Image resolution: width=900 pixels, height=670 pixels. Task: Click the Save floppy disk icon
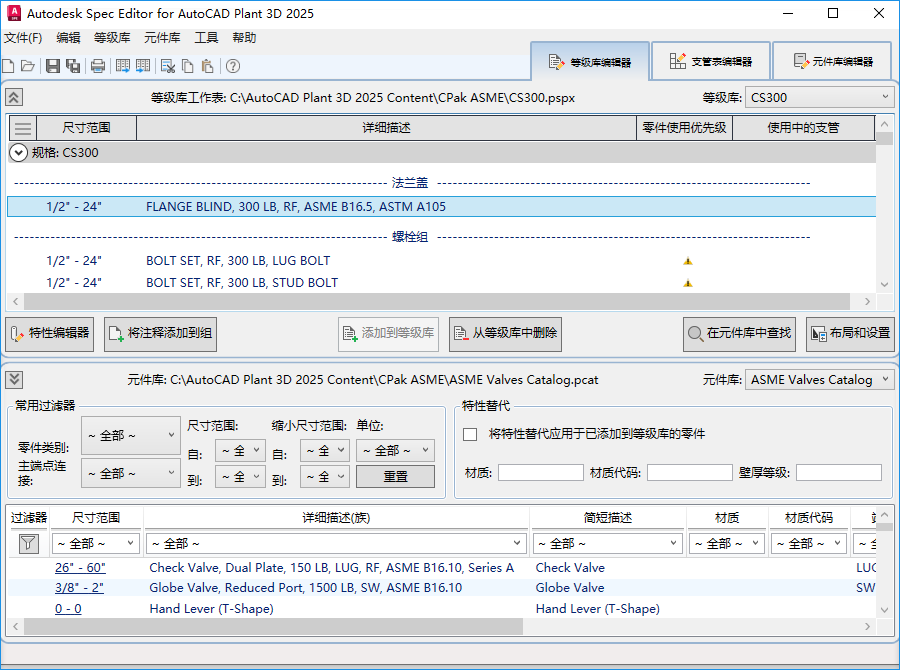53,66
